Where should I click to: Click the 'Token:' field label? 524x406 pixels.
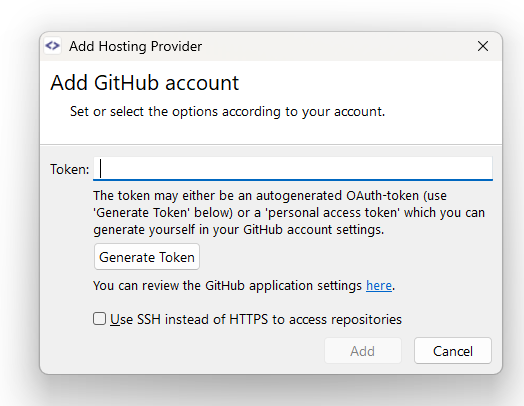[70, 169]
